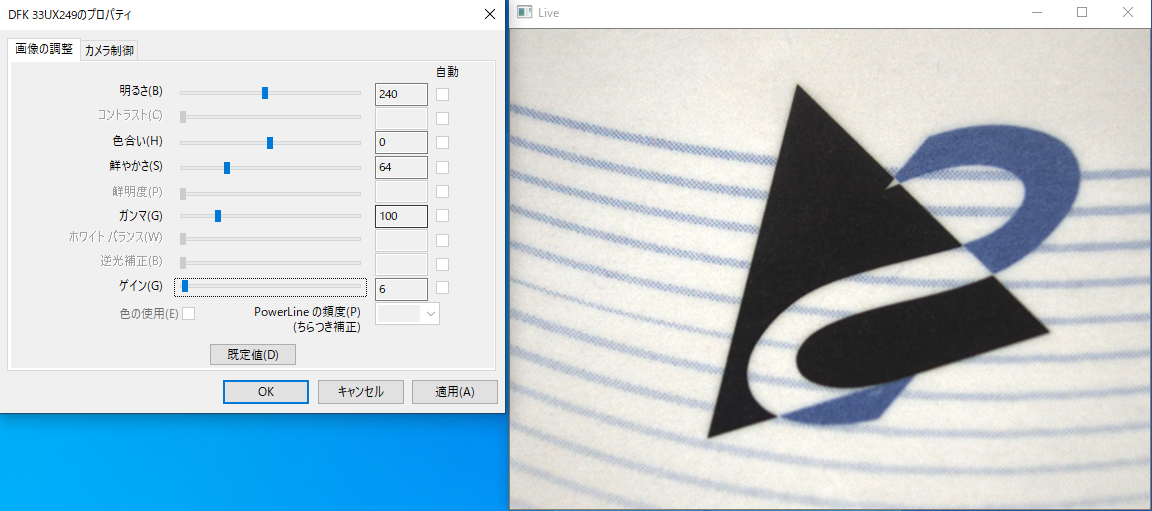The image size is (1152, 511).
Task: Click the 色合い(H) hue slider handle
Action: click(x=270, y=142)
